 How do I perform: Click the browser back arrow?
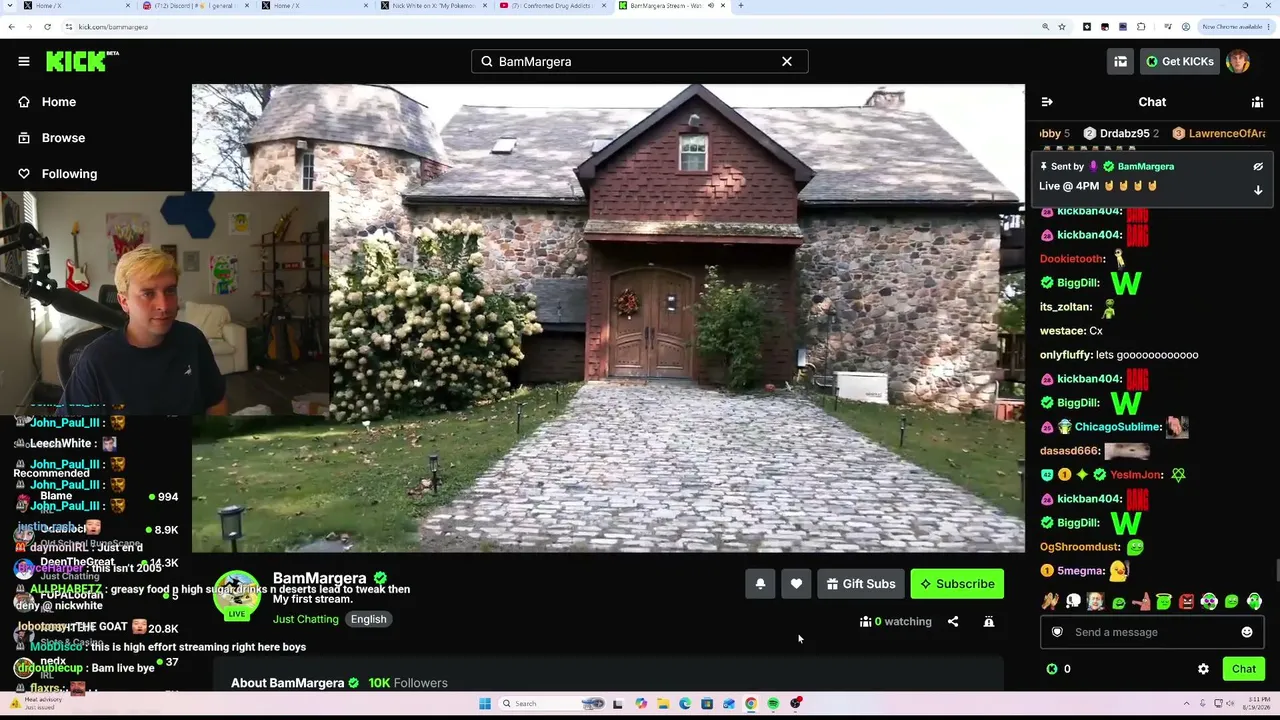coord(11,27)
